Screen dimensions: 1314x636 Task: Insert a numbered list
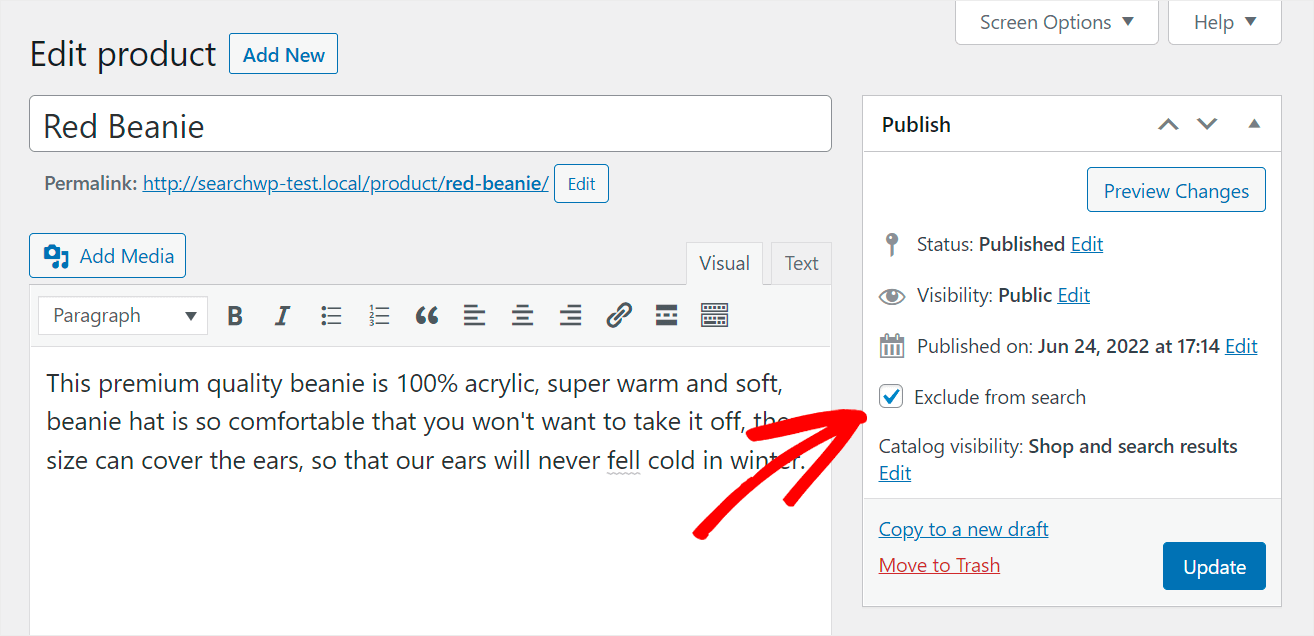coord(379,316)
